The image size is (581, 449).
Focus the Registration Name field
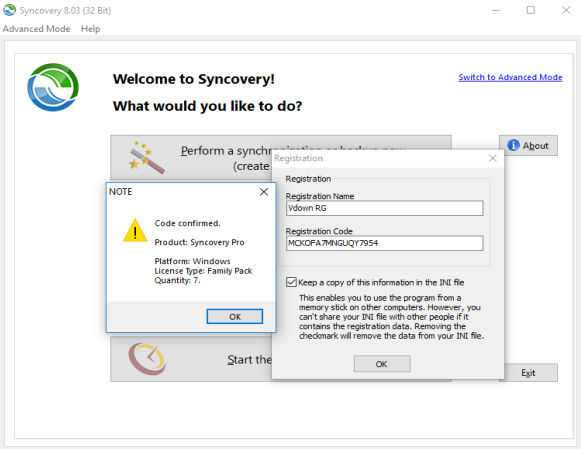pos(384,208)
